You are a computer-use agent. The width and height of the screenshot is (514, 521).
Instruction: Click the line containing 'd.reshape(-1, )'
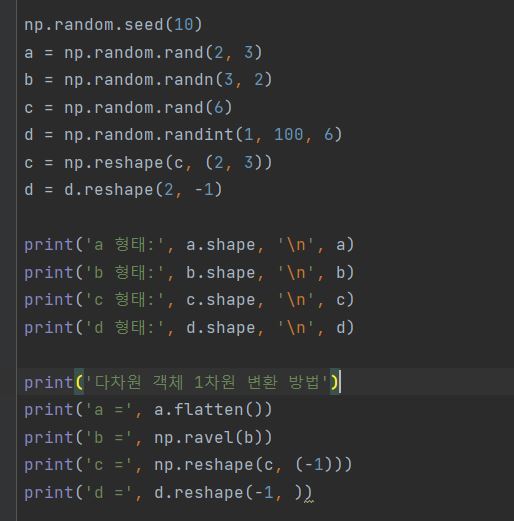pyautogui.click(x=168, y=493)
